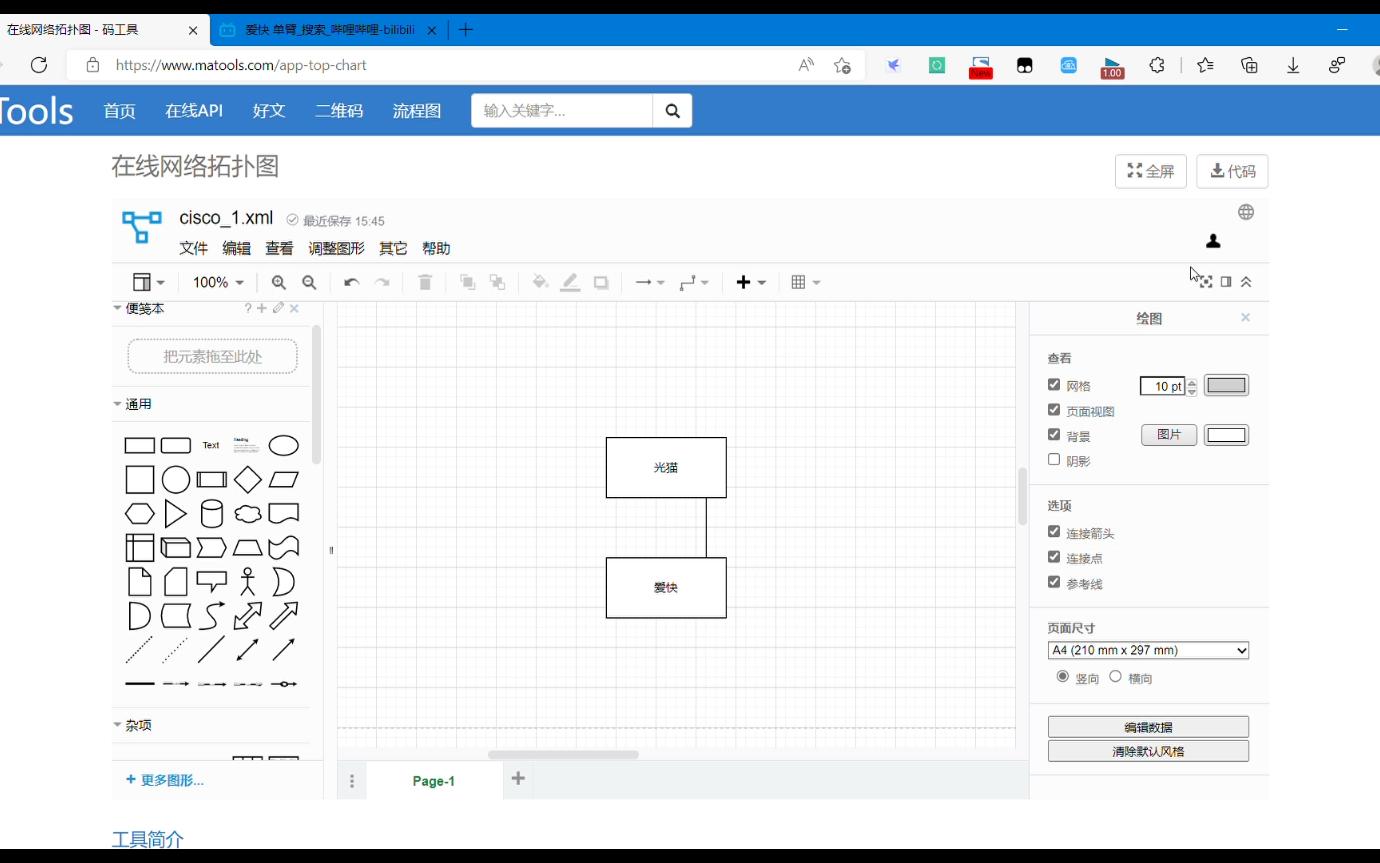Open the 其它 extras menu

coord(394,249)
